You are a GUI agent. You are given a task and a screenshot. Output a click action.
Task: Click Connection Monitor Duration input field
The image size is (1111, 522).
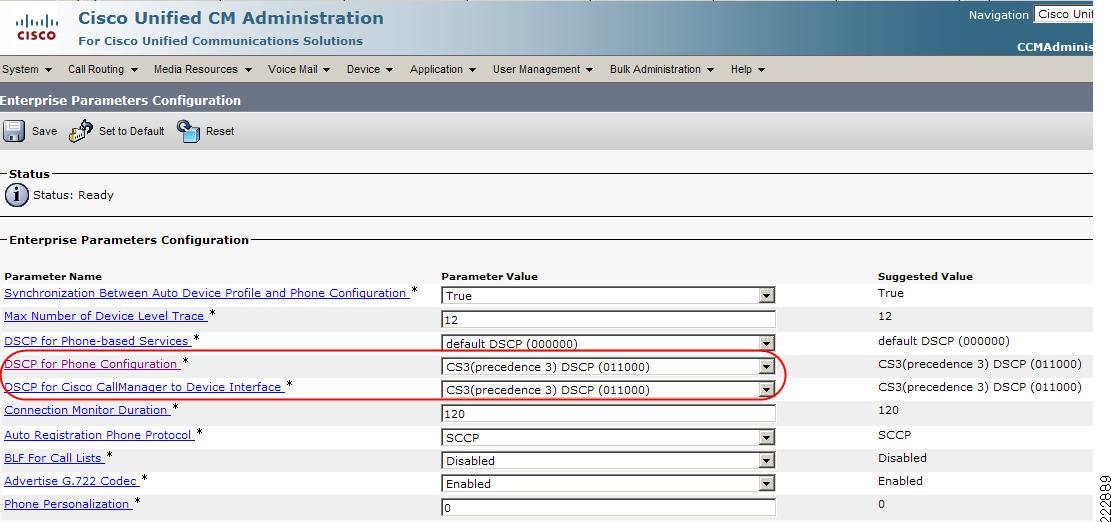click(608, 414)
